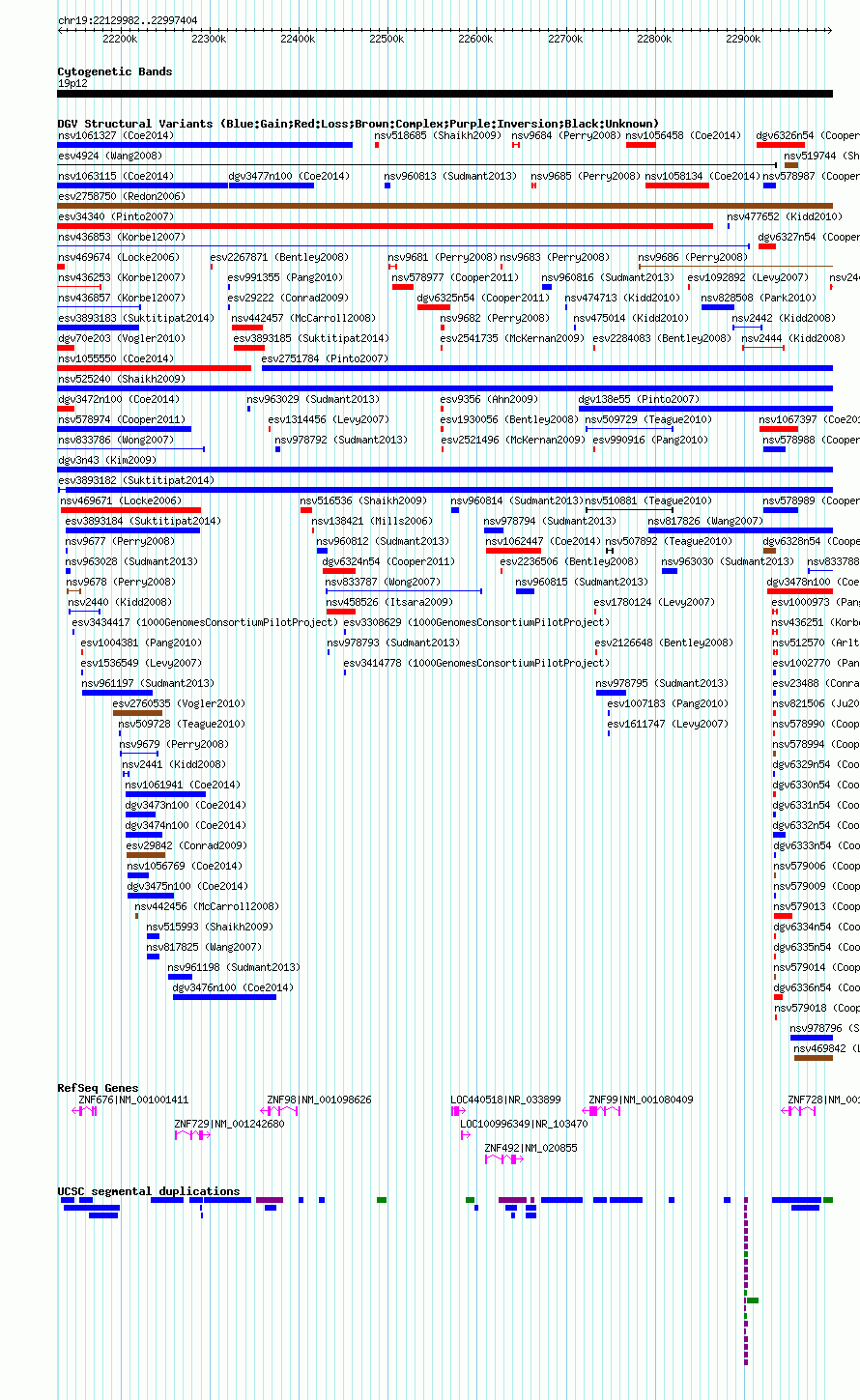This screenshot has height=1400, width=860.
Task: Click variant nsv578977 (Cooper2011)
Action: (x=455, y=277)
